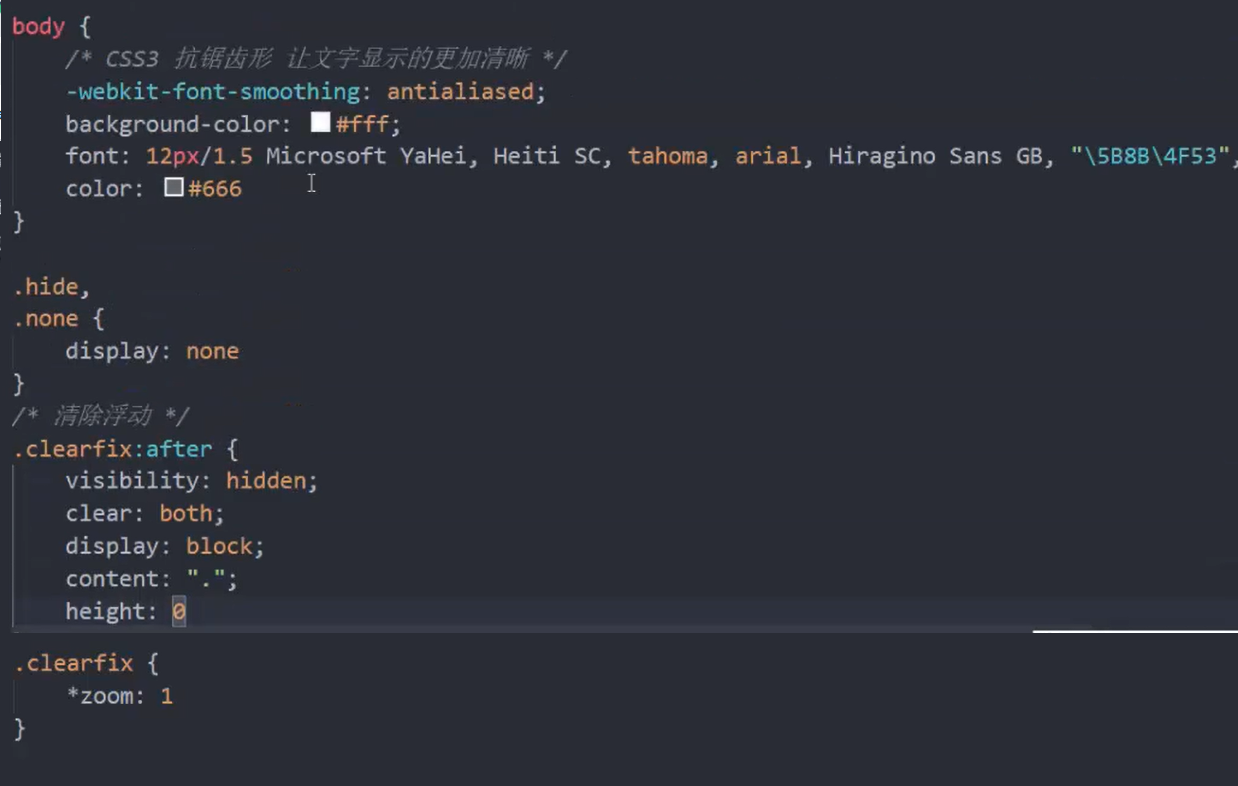The width and height of the screenshot is (1238, 786).
Task: Click the '清除浮动' comment line
Action: 100,416
